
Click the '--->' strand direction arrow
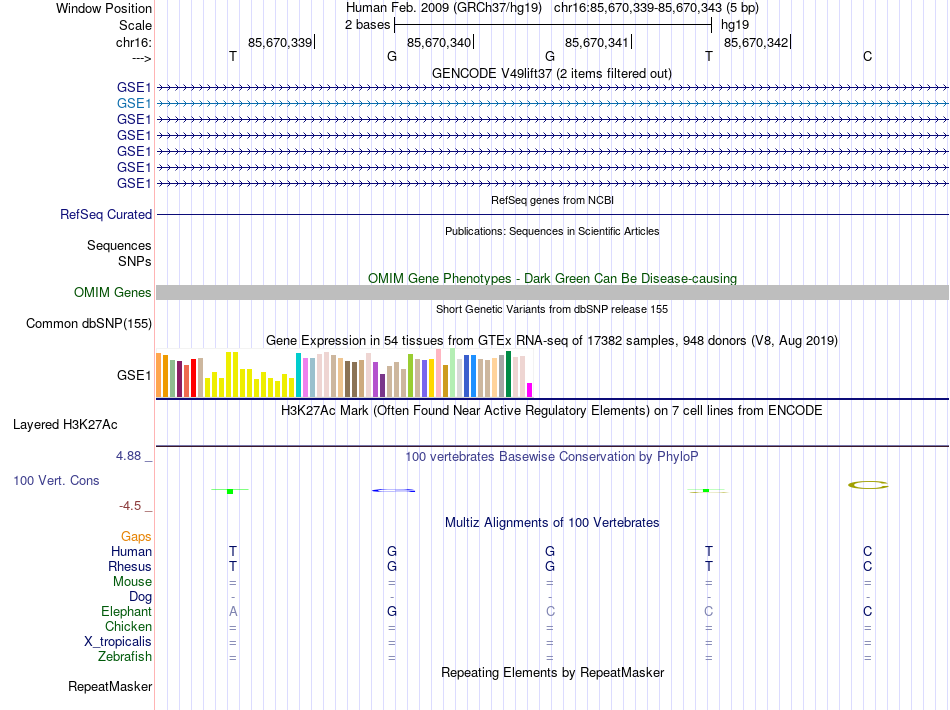point(142,59)
